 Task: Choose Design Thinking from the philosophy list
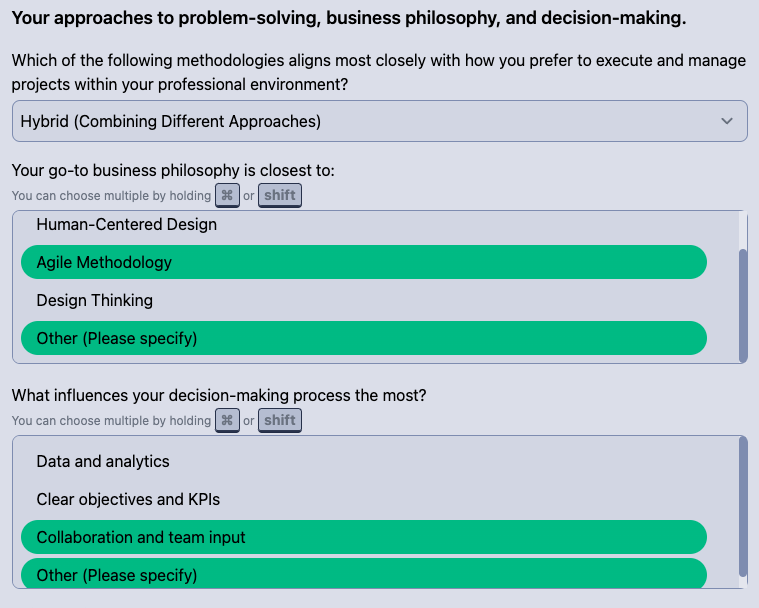tap(95, 300)
